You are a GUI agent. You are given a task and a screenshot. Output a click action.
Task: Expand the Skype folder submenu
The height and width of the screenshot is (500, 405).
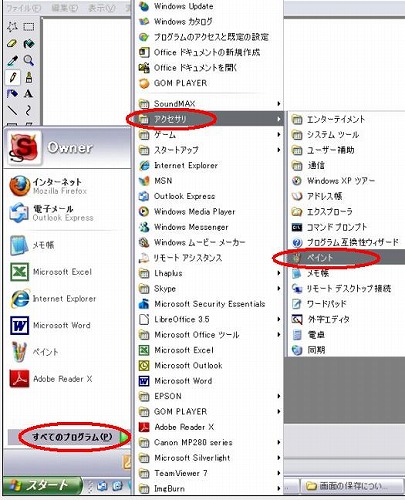(x=210, y=289)
